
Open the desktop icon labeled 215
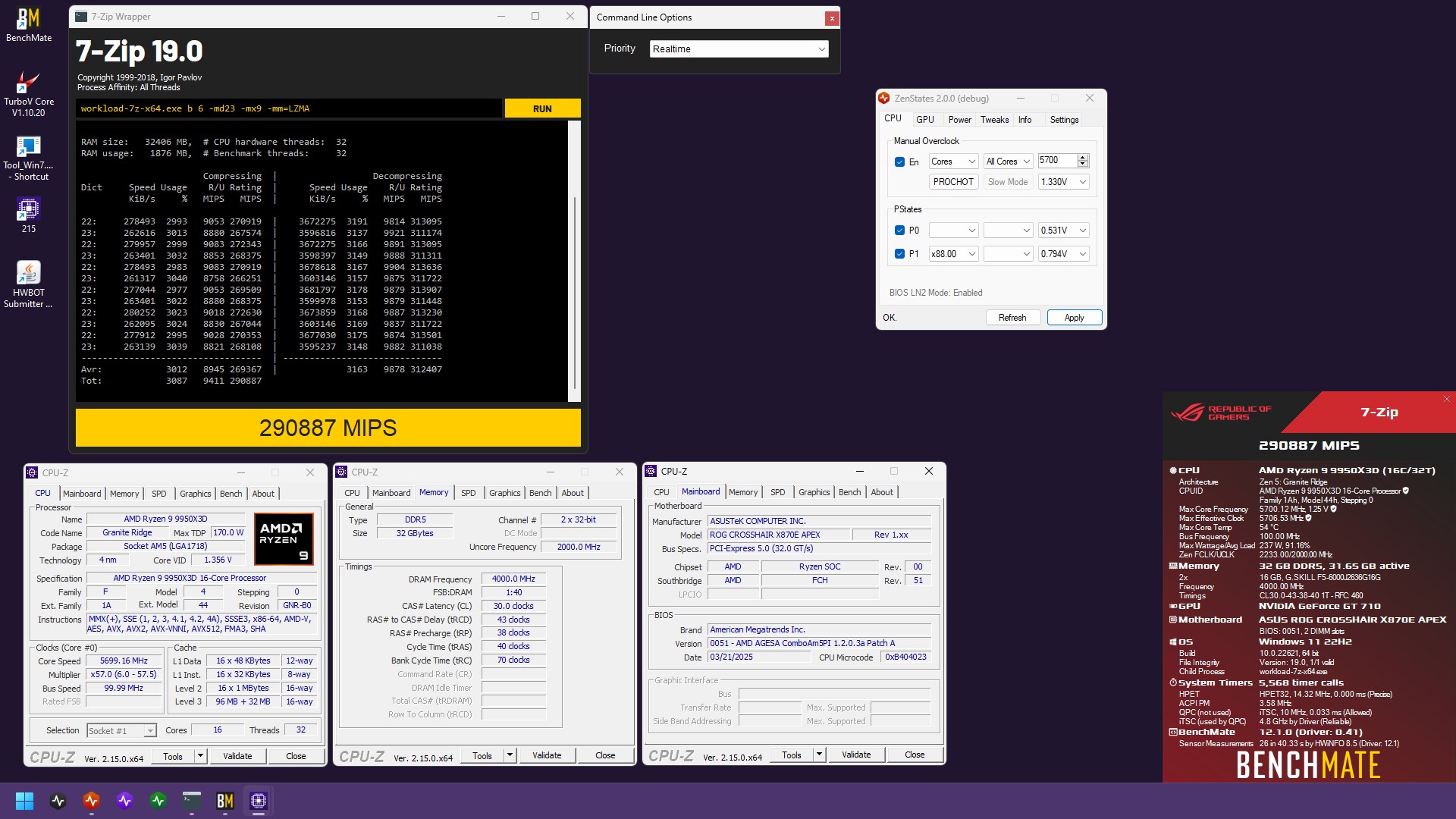coord(29,215)
